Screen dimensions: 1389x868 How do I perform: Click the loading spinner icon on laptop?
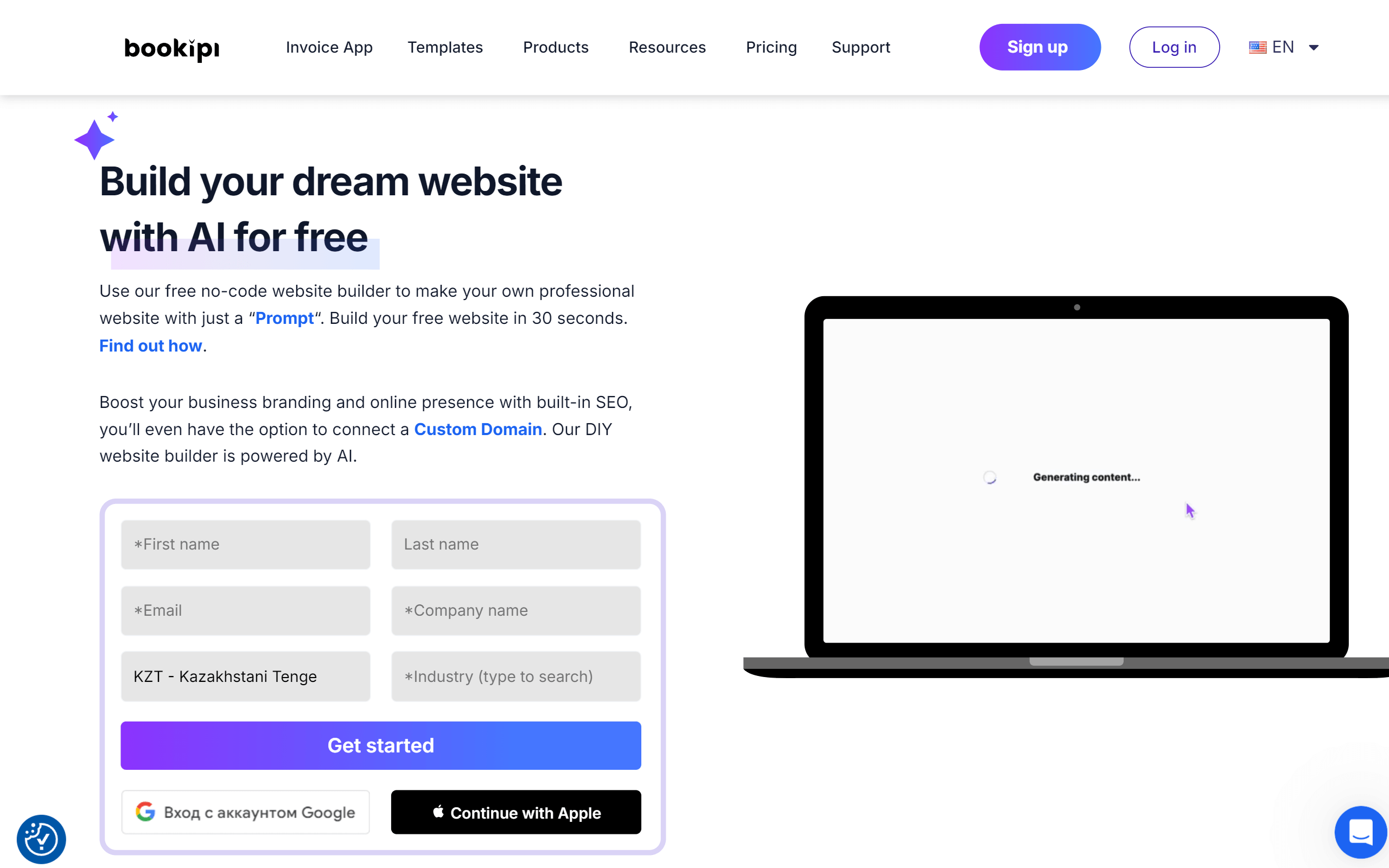coord(989,477)
